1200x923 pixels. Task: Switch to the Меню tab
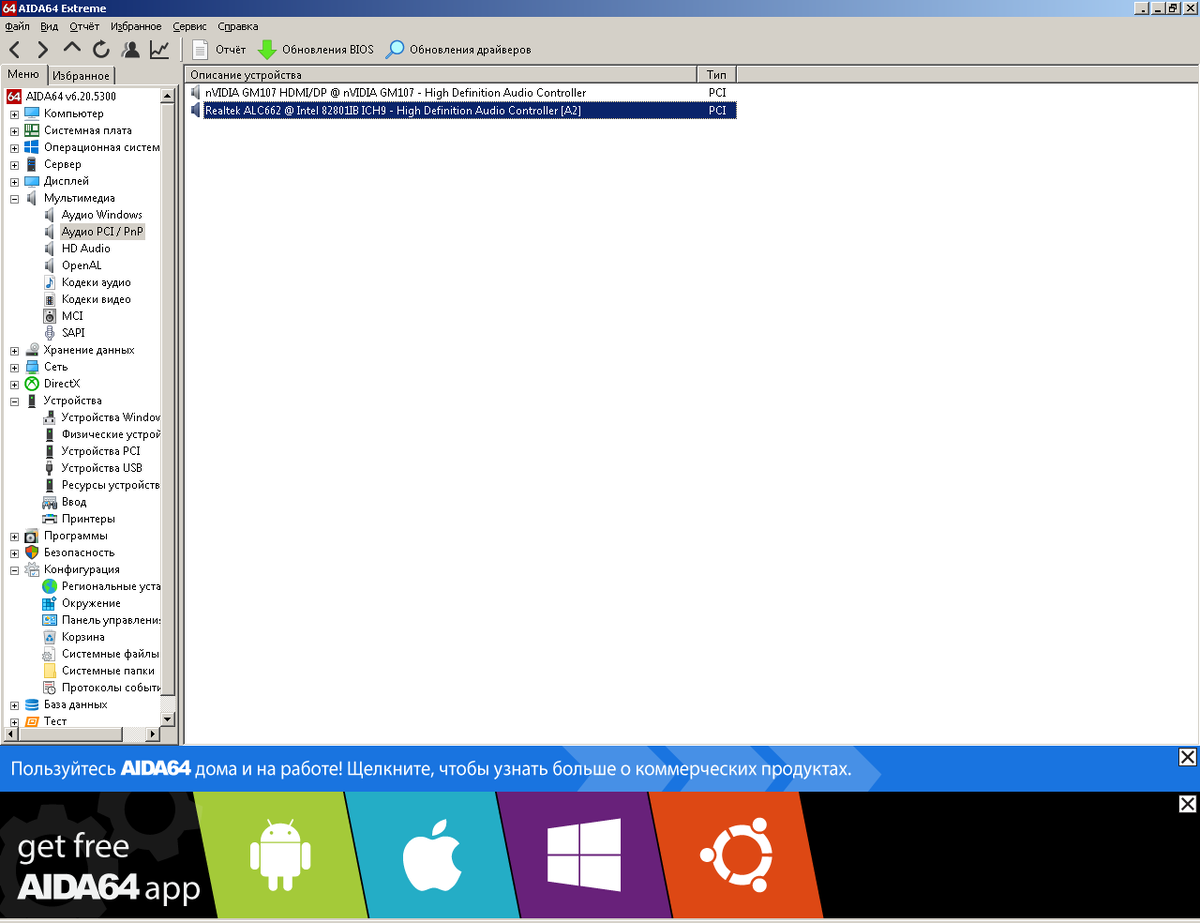pos(23,75)
